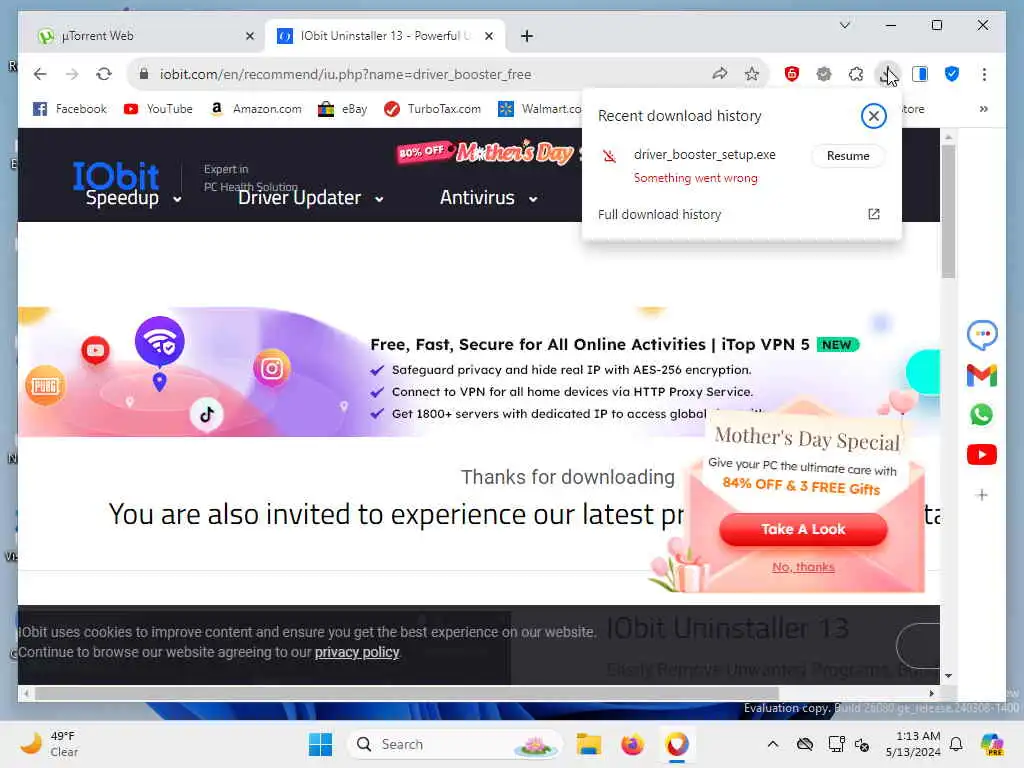Bookmark this page with the star
The height and width of the screenshot is (768, 1024).
pyautogui.click(x=752, y=74)
